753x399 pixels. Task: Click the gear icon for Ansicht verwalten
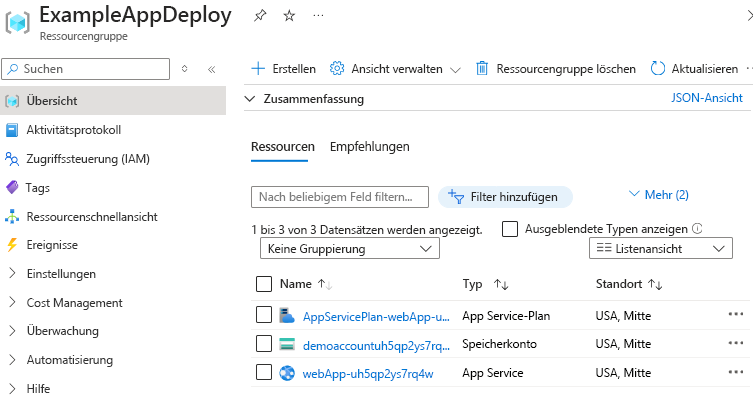tap(337, 69)
